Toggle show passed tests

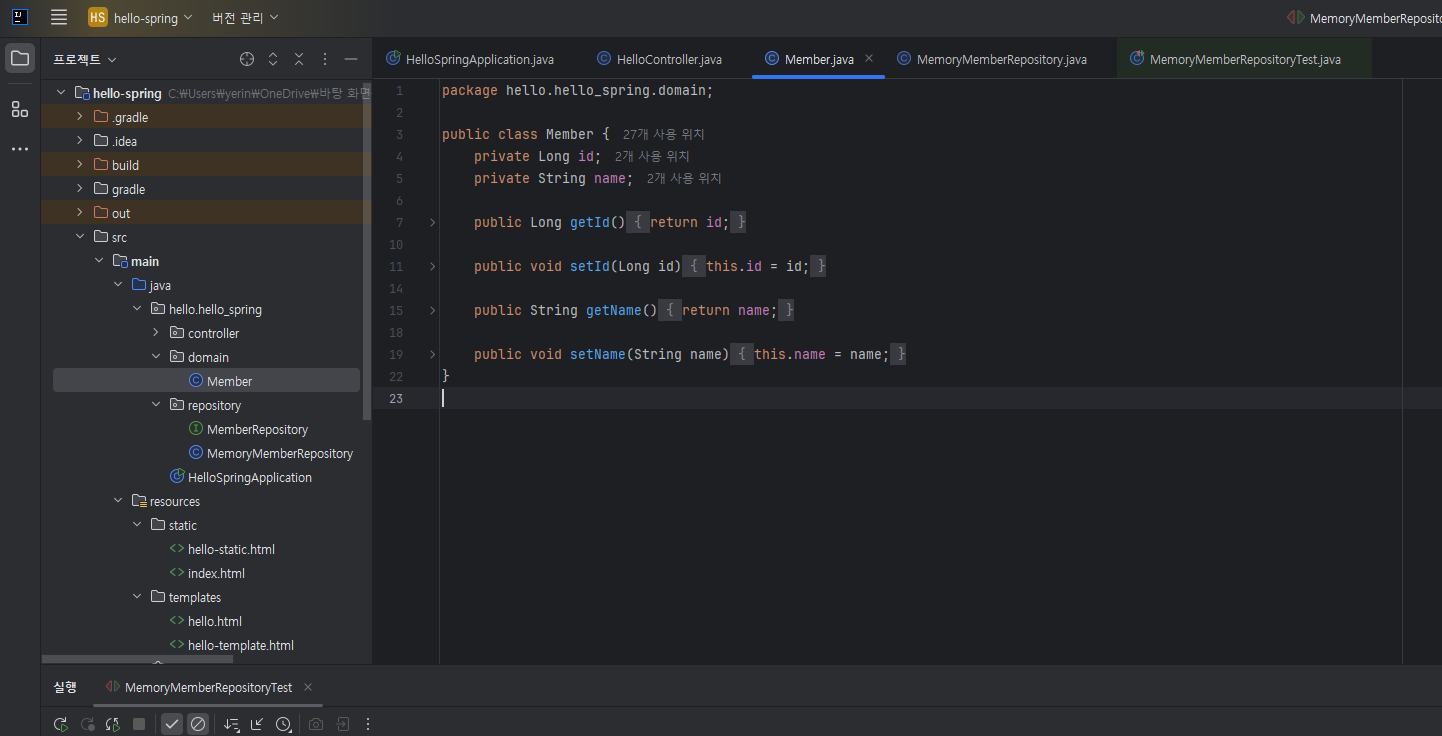172,724
